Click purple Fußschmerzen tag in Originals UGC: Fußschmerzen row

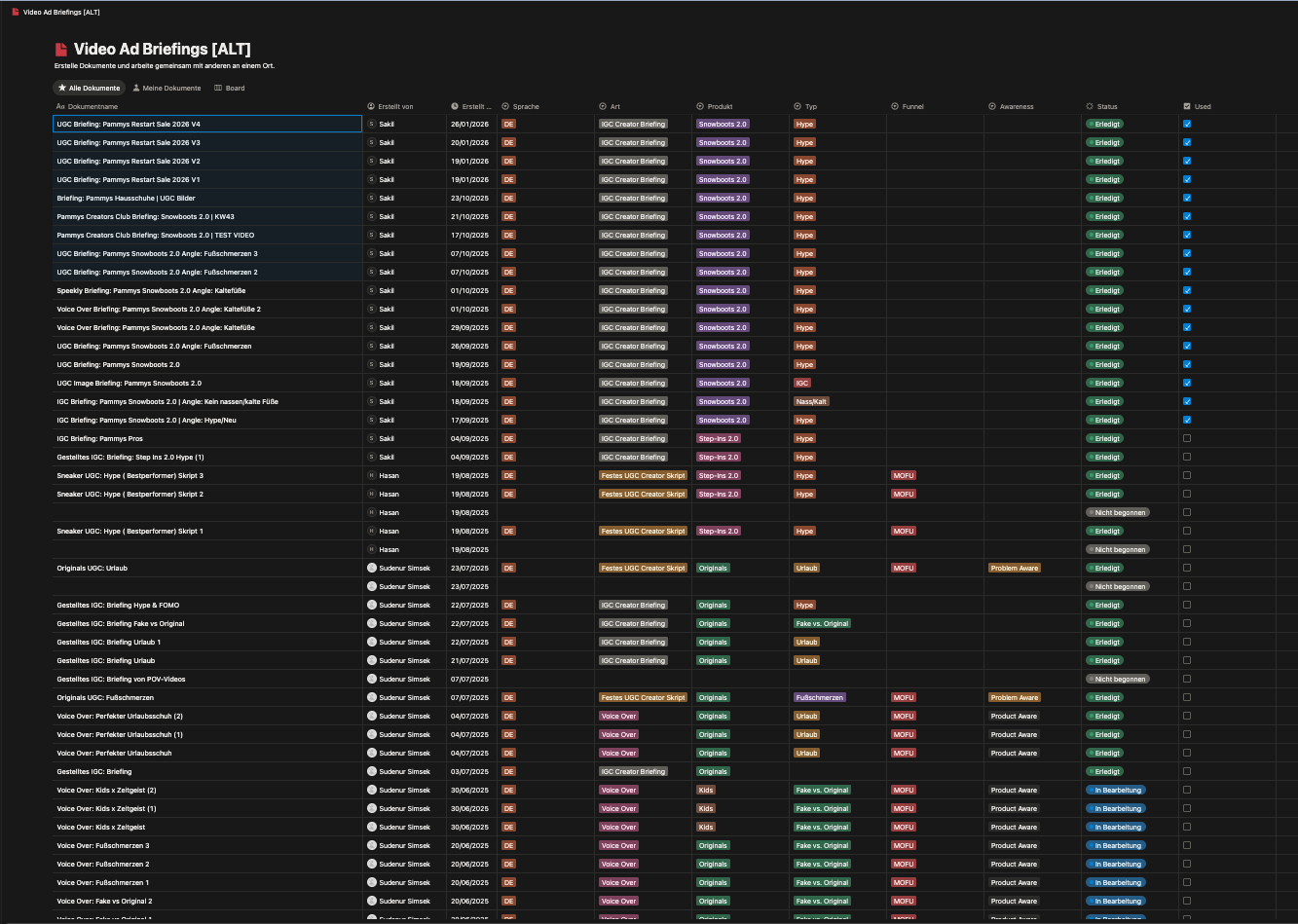[x=820, y=697]
